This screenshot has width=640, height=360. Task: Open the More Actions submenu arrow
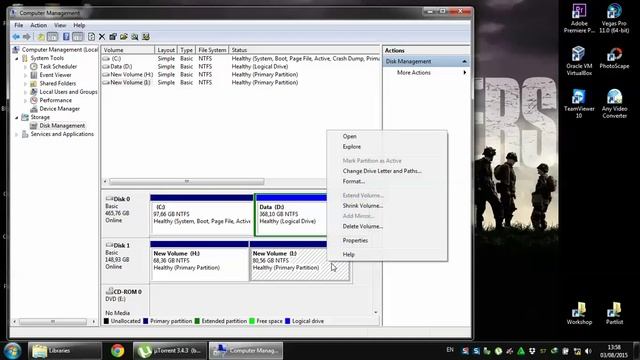(465, 73)
